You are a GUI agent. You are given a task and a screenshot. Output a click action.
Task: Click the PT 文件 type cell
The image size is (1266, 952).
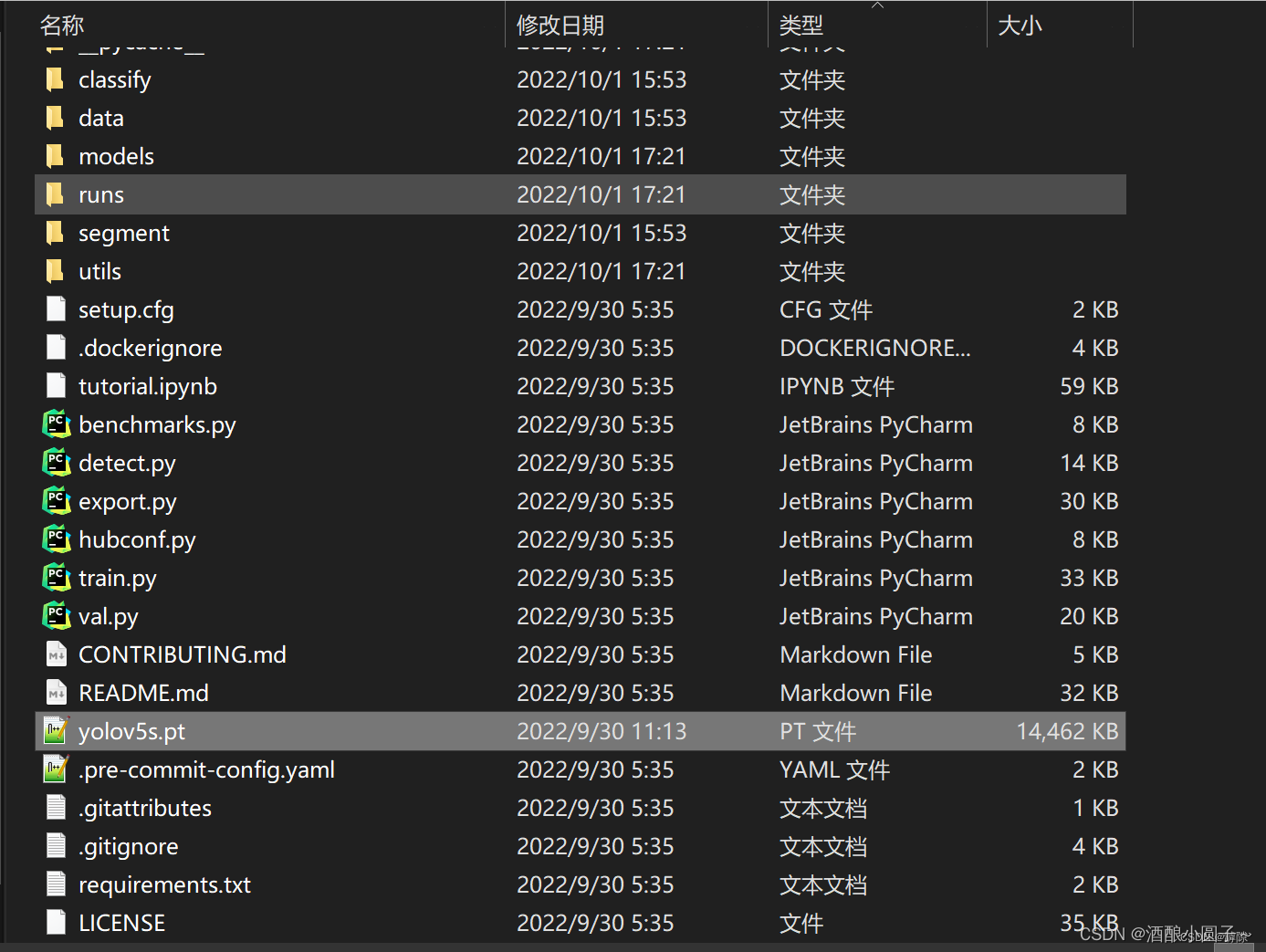coord(818,731)
